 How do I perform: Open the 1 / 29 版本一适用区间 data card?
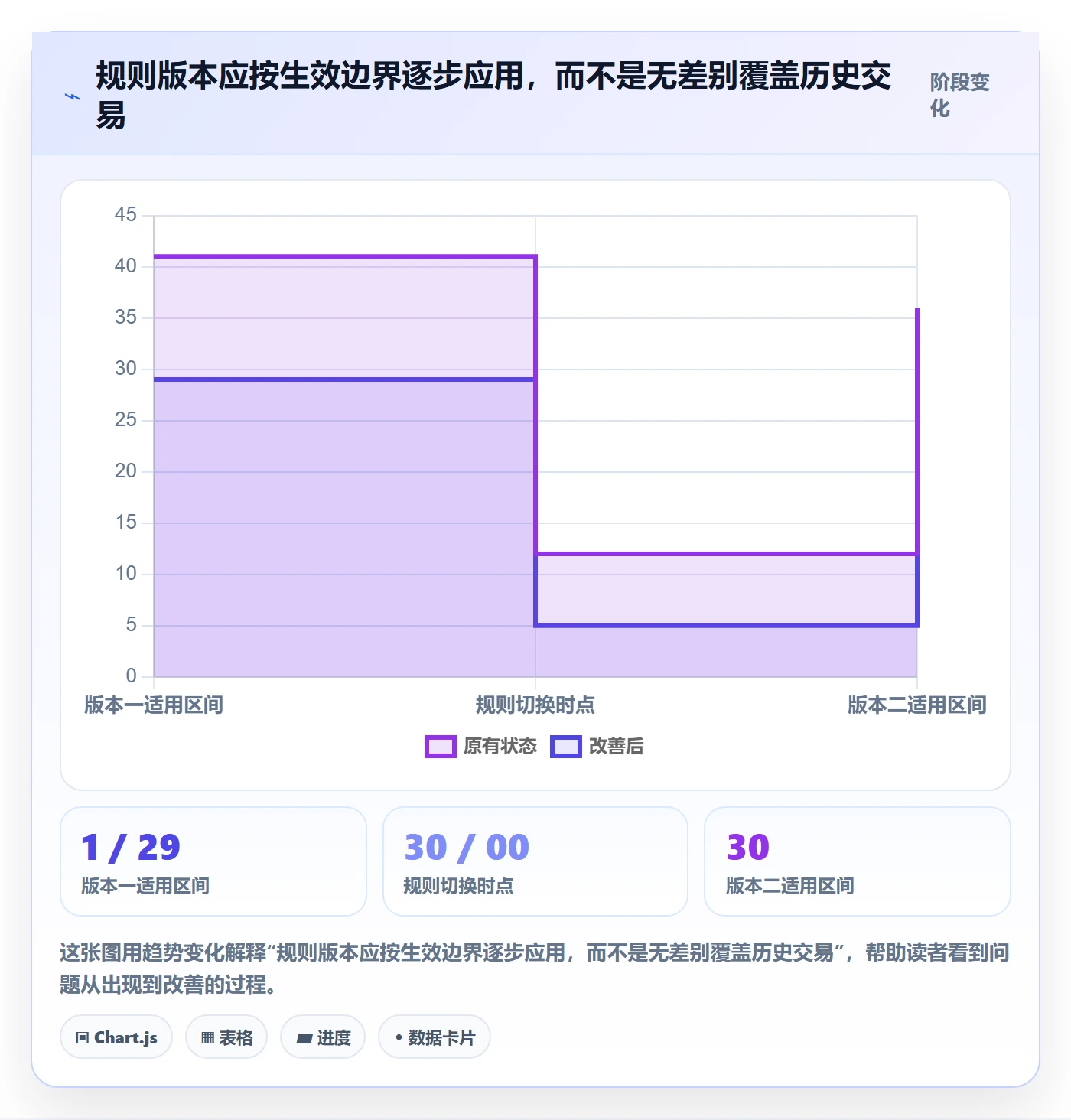coord(213,861)
